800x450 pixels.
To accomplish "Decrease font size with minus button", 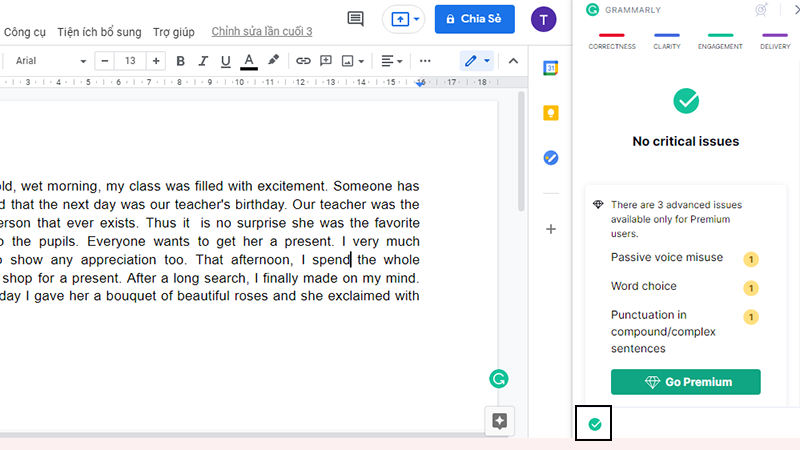I will click(105, 61).
